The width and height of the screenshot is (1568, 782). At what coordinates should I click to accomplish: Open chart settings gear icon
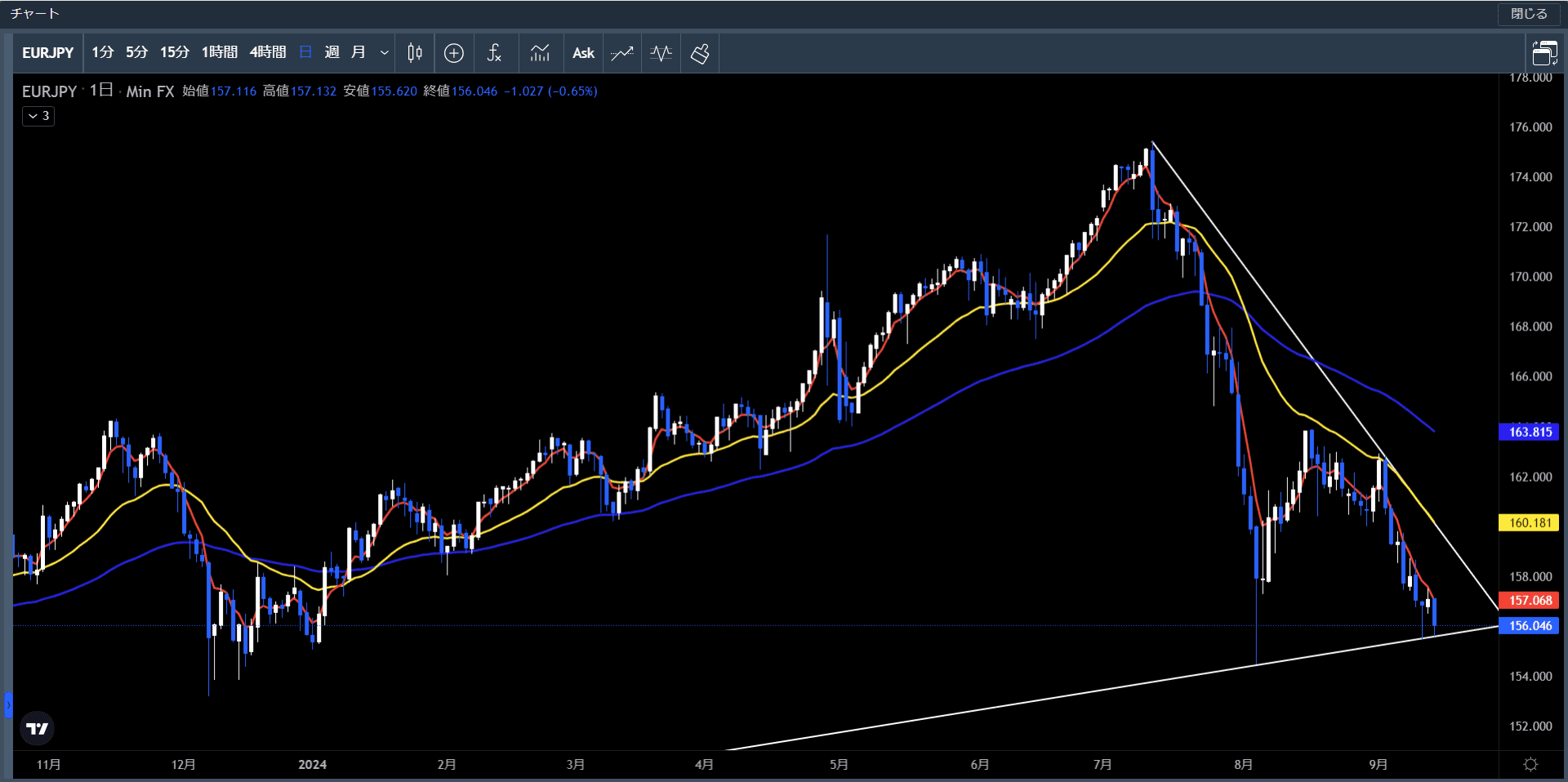pos(1531,764)
